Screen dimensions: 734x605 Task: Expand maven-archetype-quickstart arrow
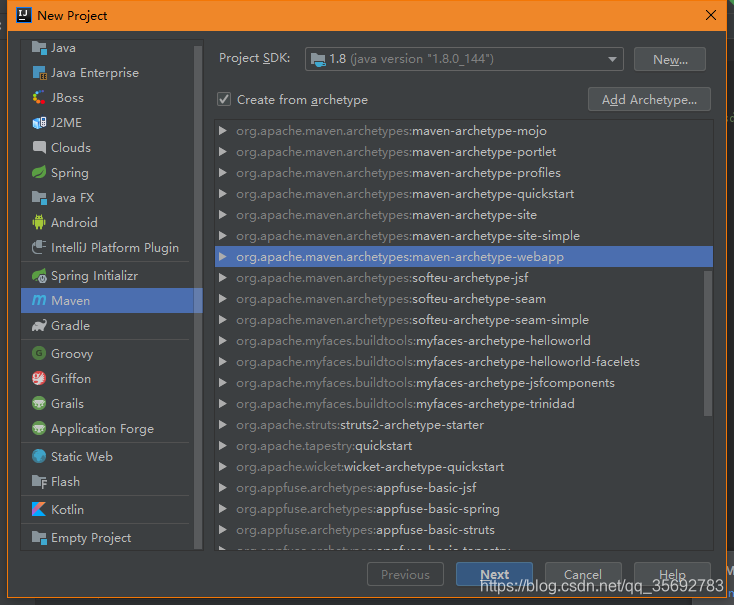(x=223, y=194)
